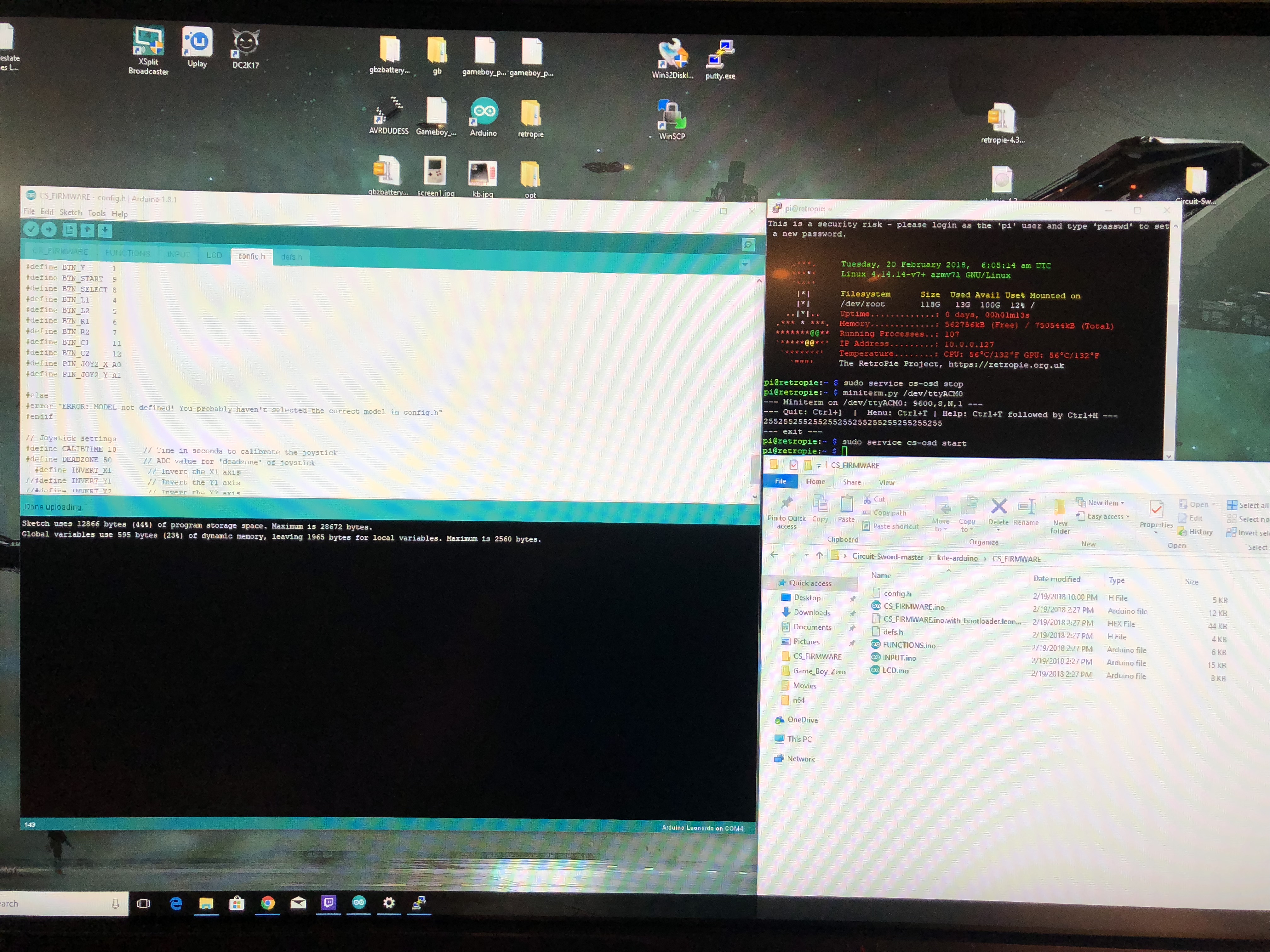Click the Arduino Upload arrow button

[x=49, y=229]
